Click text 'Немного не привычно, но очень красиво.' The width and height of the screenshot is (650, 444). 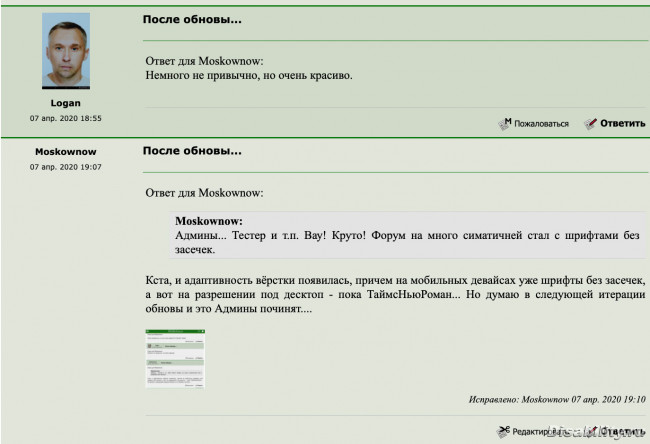click(249, 75)
